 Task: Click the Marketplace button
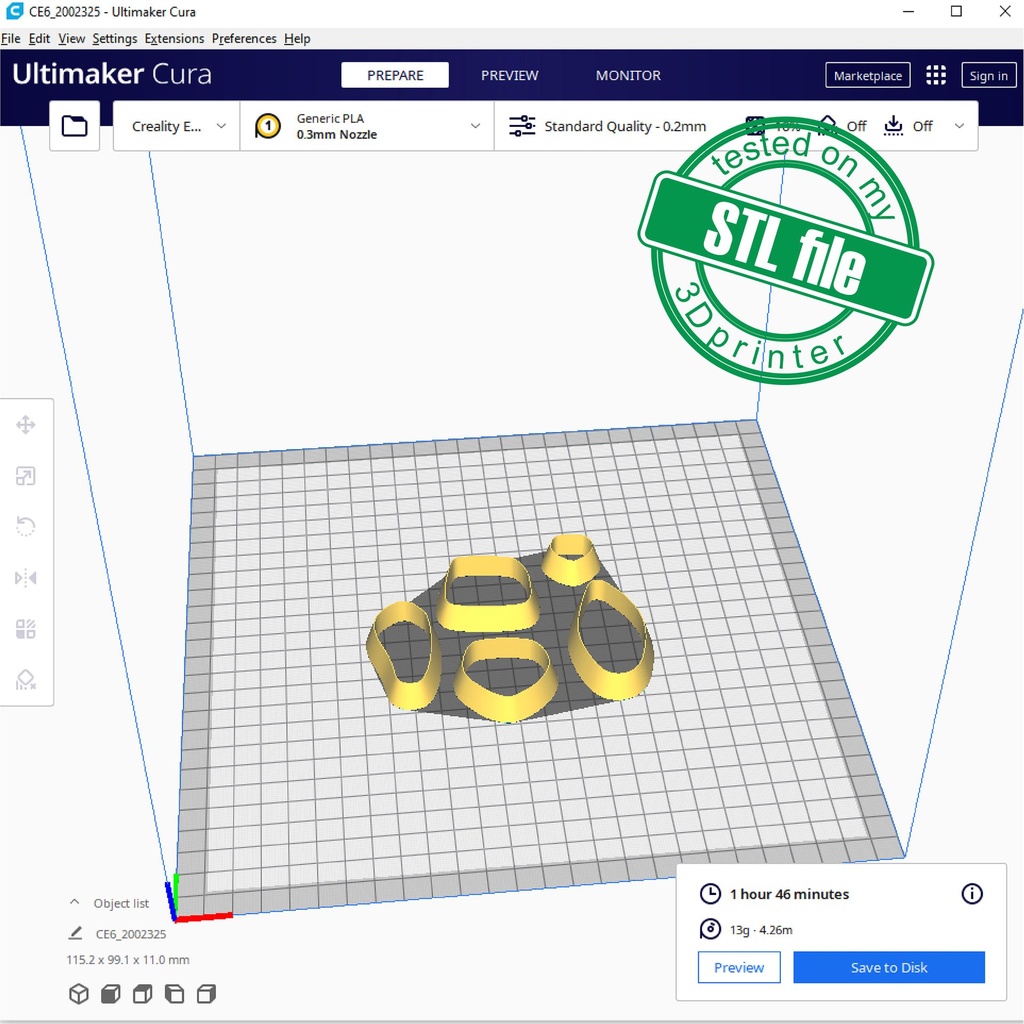click(x=867, y=76)
